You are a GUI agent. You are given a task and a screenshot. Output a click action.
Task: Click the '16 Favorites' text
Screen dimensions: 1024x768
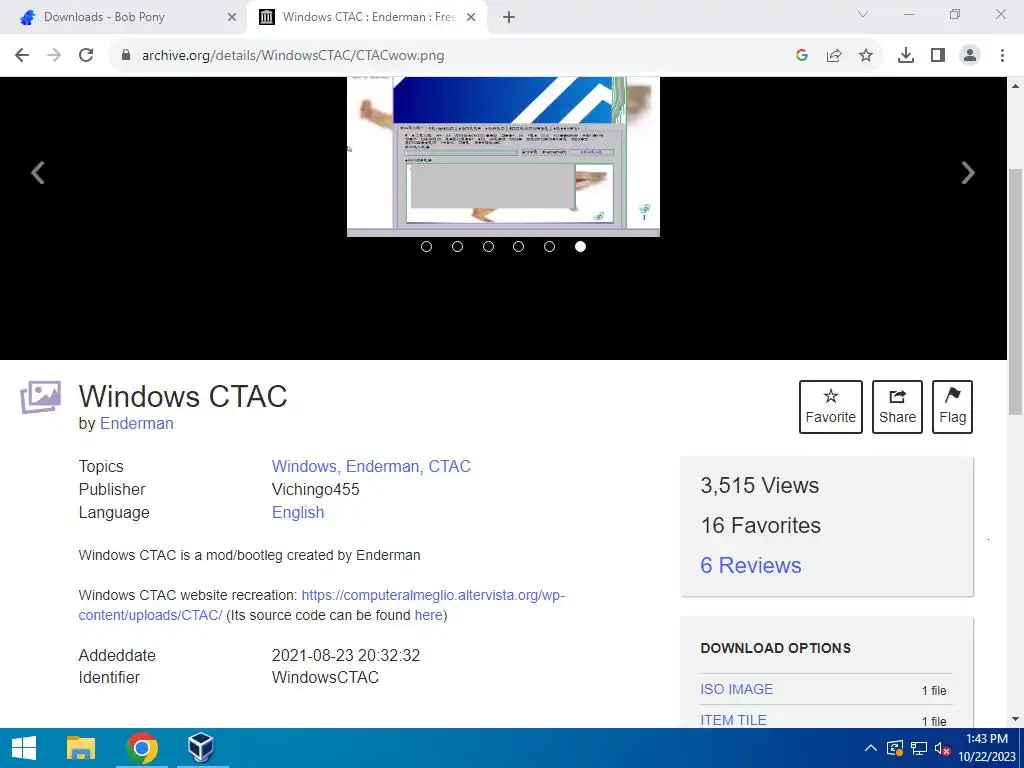761,525
